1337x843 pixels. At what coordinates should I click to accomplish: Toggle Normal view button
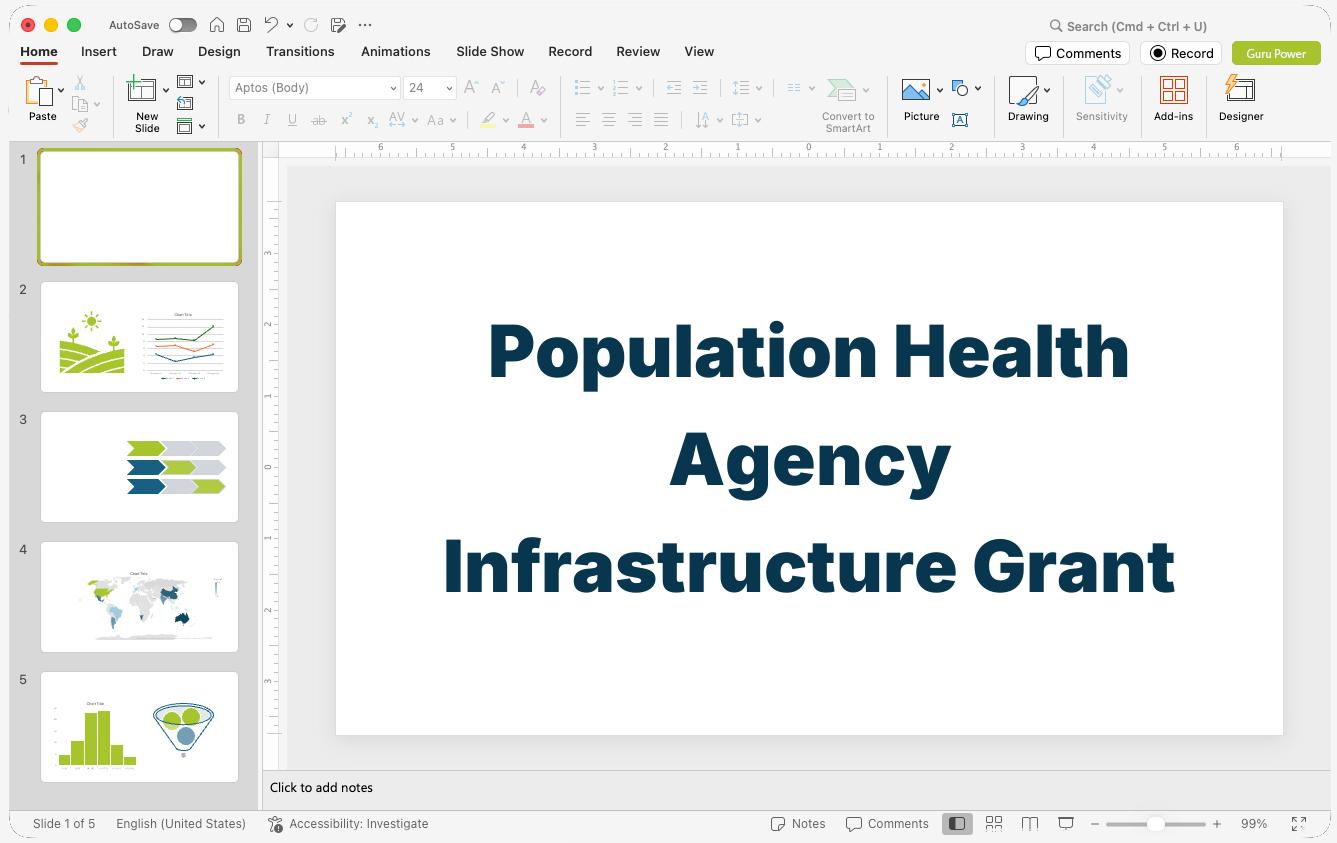click(957, 824)
